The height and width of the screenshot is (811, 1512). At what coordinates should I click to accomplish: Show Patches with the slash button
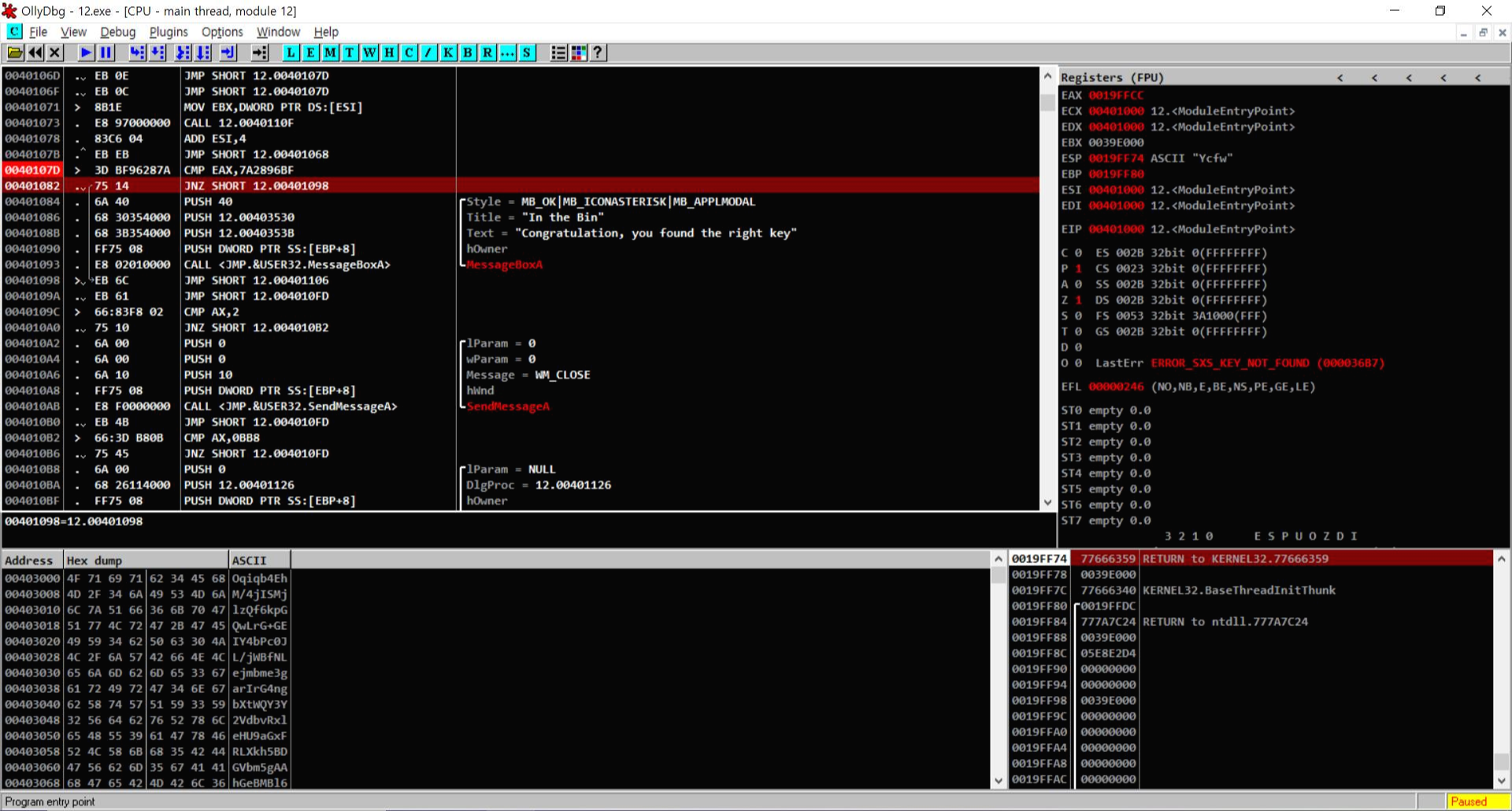tap(429, 53)
